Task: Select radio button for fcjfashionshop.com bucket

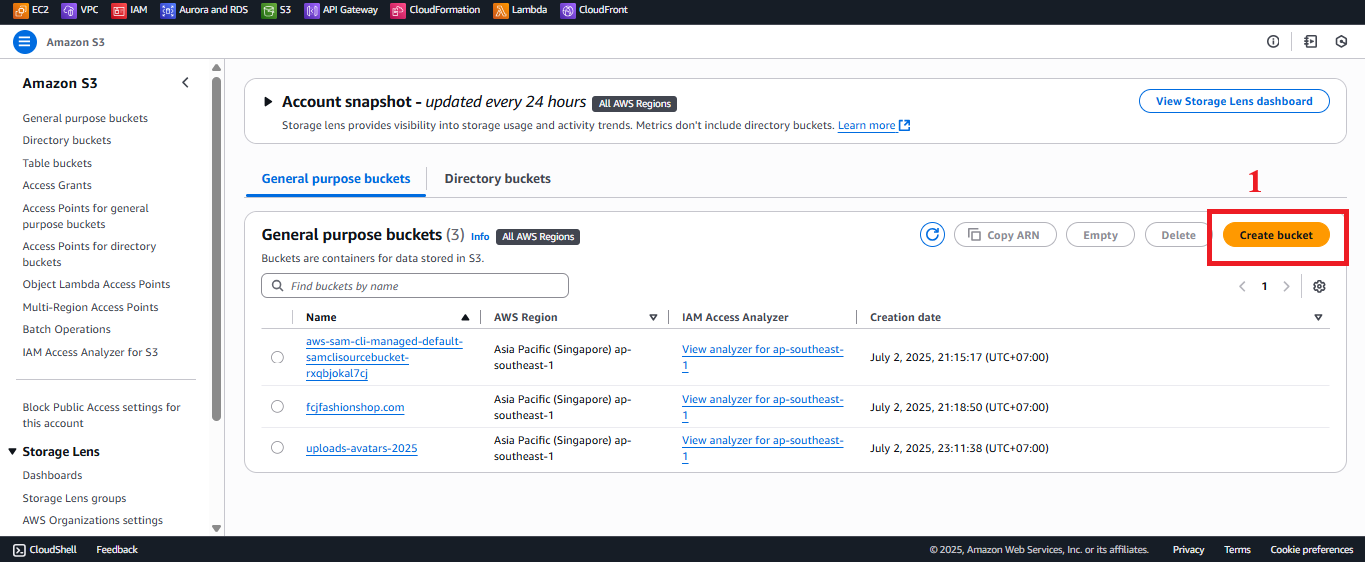Action: pos(277,407)
